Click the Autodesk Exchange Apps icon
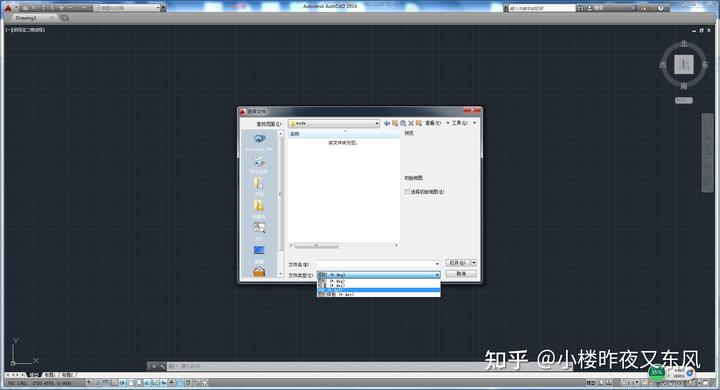720x390 pixels. point(634,8)
